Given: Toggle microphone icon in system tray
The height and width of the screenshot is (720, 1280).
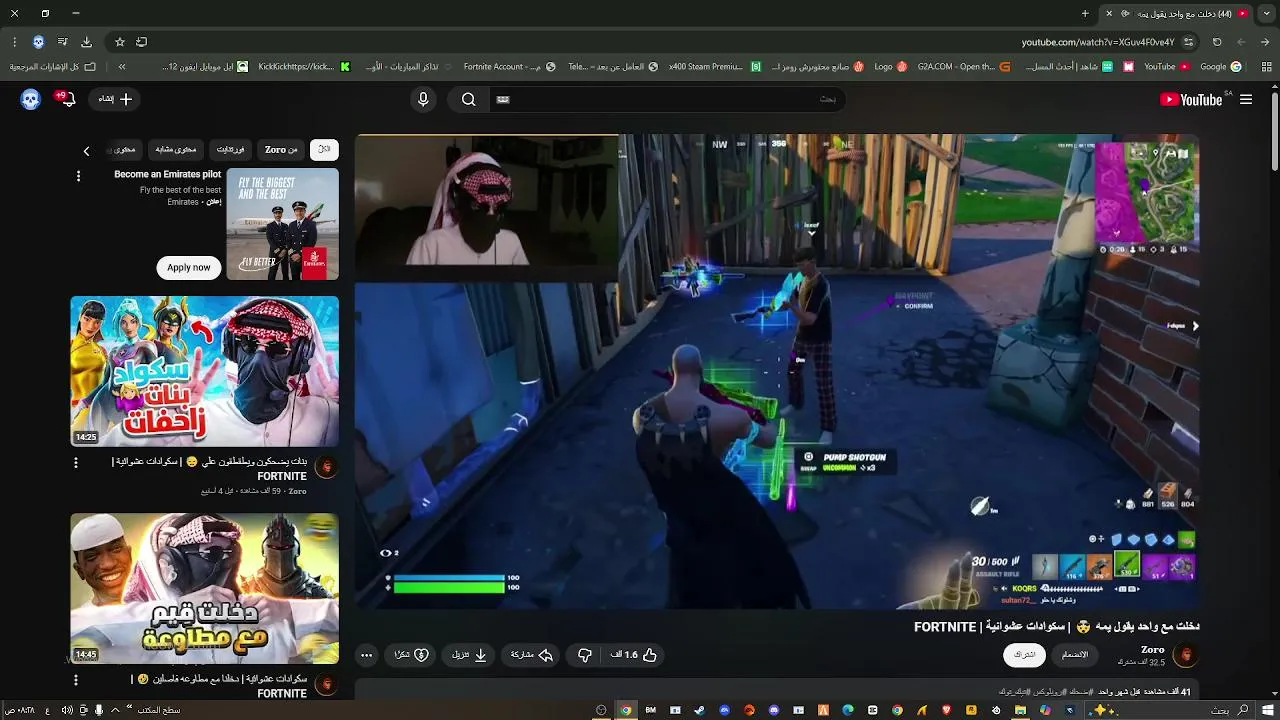Looking at the screenshot, I should click(x=99, y=710).
